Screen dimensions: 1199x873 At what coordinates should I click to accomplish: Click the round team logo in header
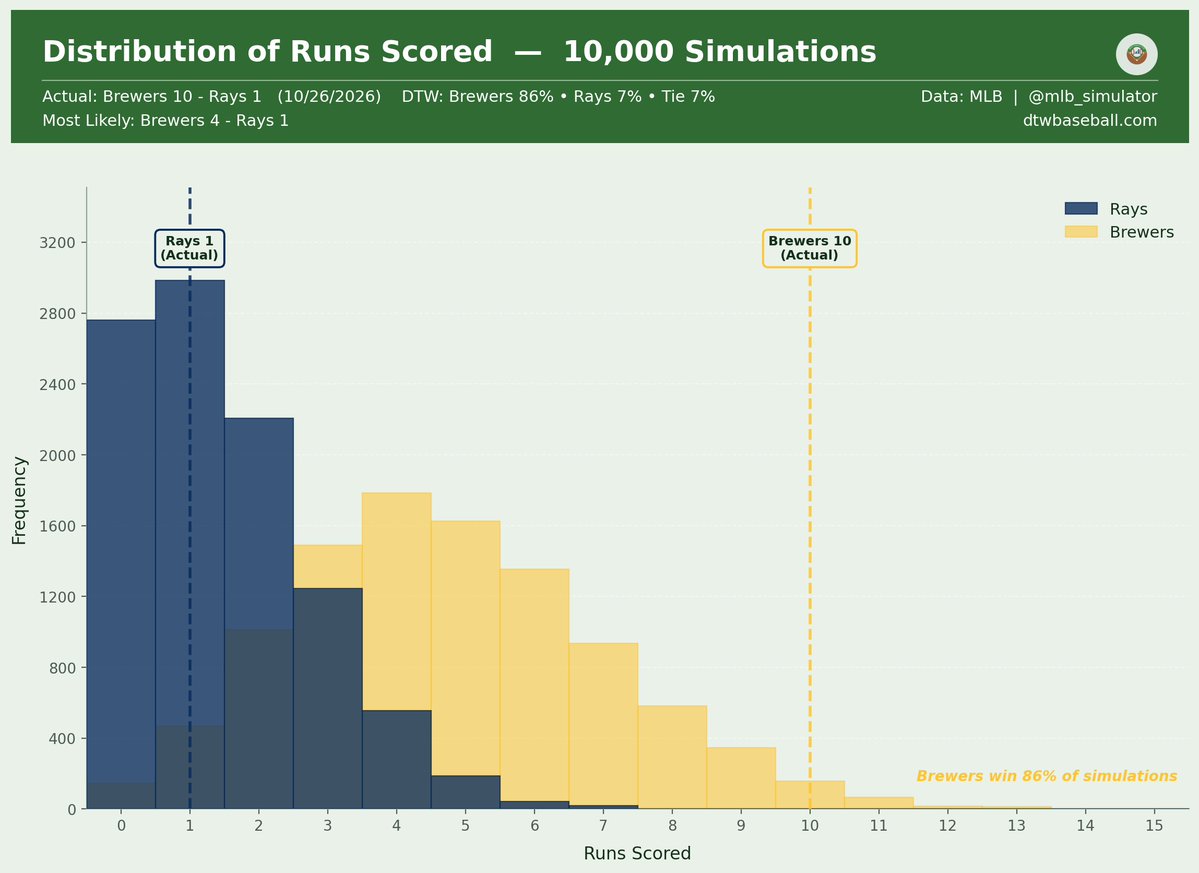1136,54
